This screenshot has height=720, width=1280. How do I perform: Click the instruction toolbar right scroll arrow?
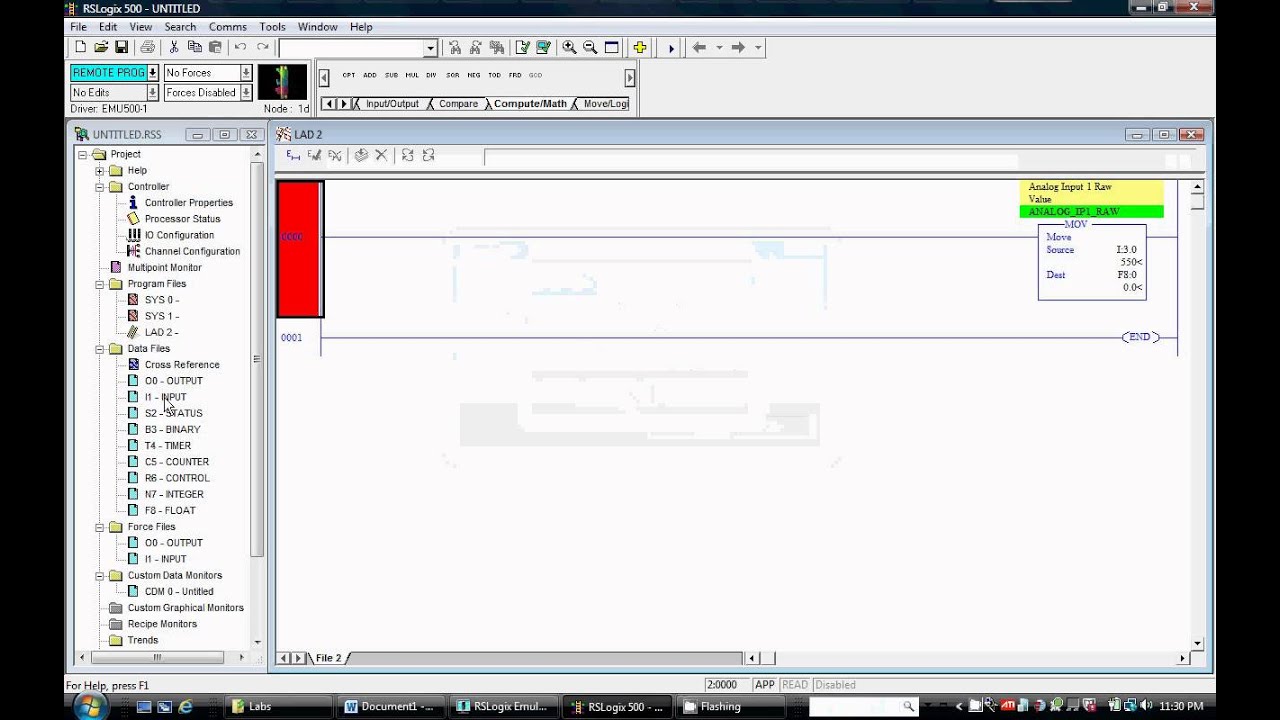tap(630, 77)
